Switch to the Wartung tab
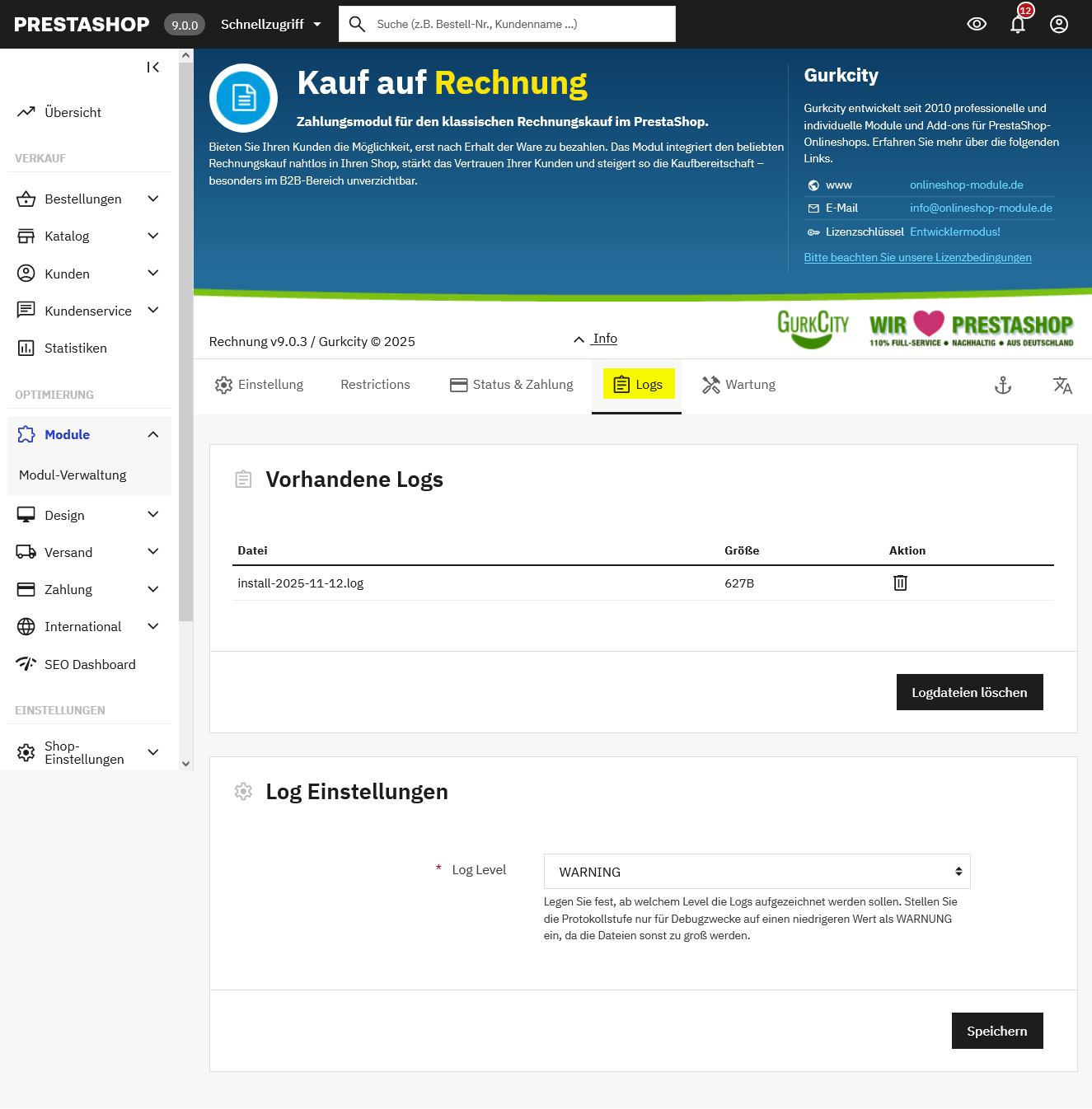The height and width of the screenshot is (1109, 1092). (x=739, y=385)
